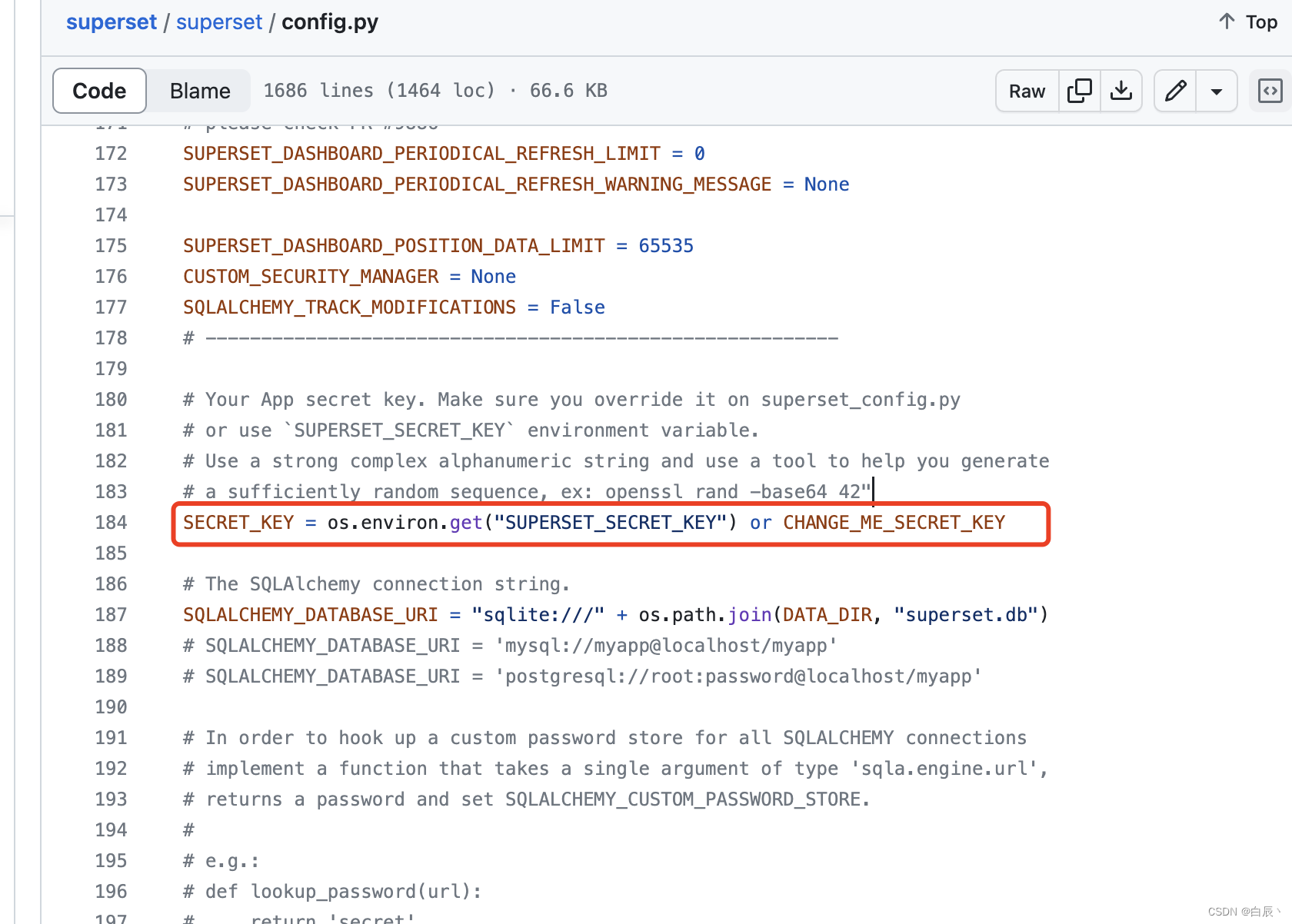This screenshot has width=1292, height=924.
Task: Select line number 187
Action: pos(111,615)
